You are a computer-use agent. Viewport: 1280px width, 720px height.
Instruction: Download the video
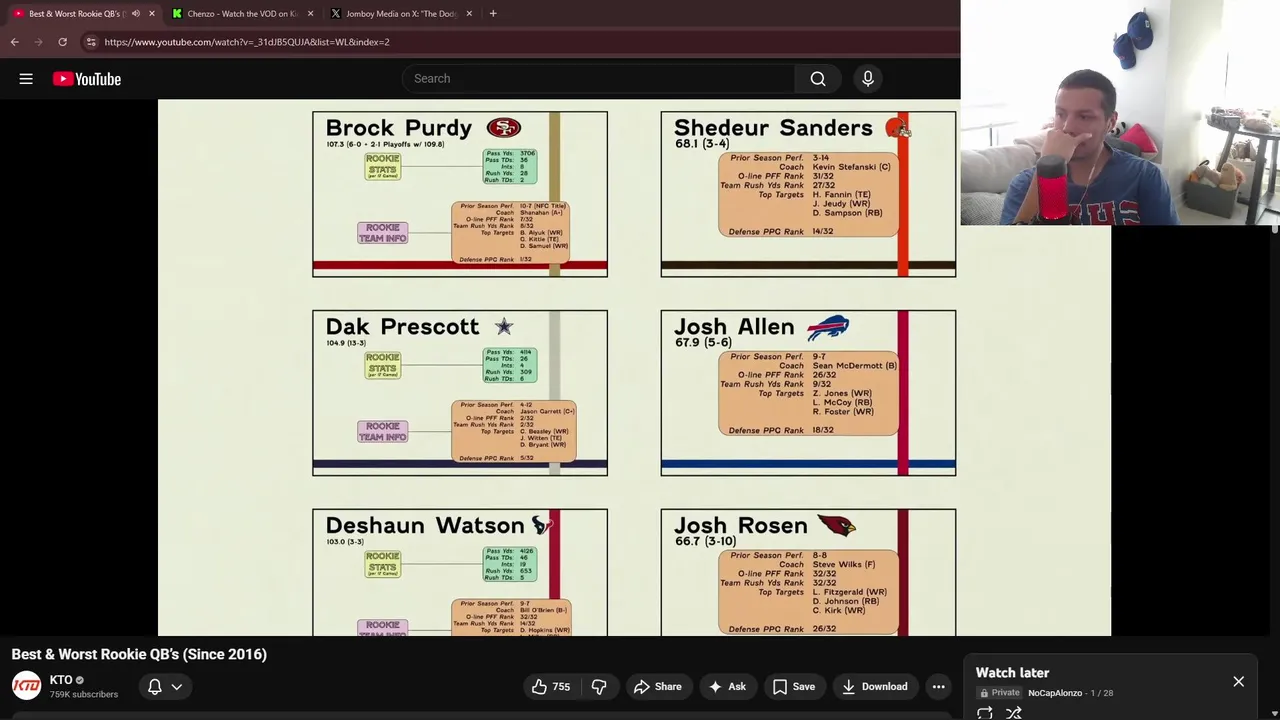875,687
